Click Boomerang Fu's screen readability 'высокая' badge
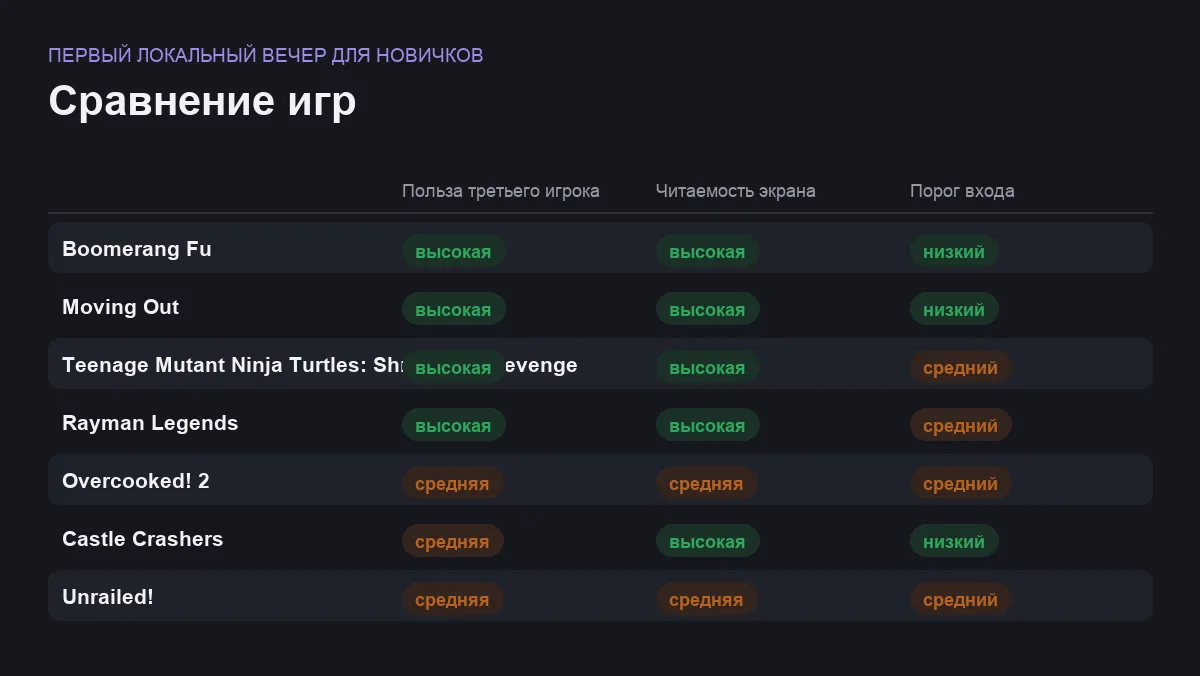 [x=708, y=251]
